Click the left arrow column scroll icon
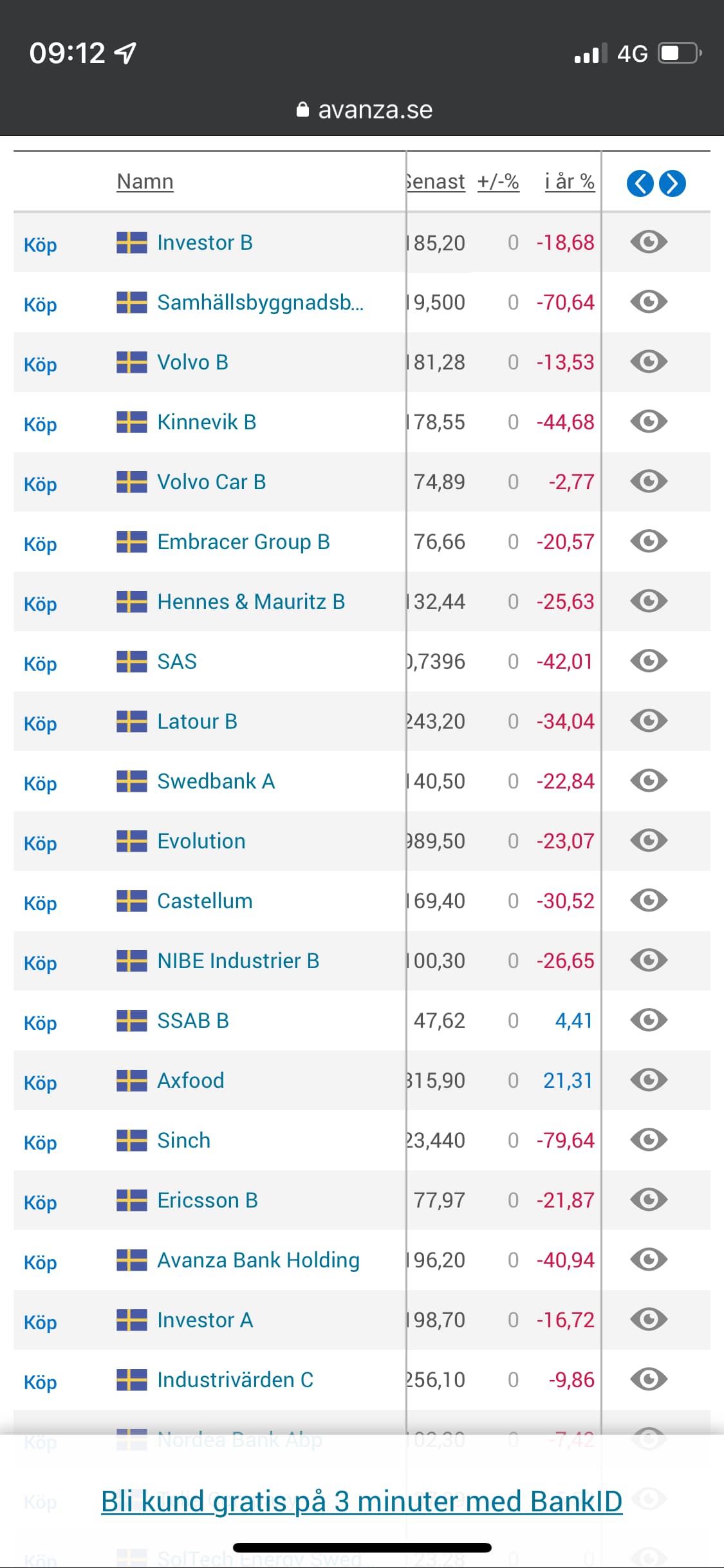The width and height of the screenshot is (724, 1568). click(640, 183)
